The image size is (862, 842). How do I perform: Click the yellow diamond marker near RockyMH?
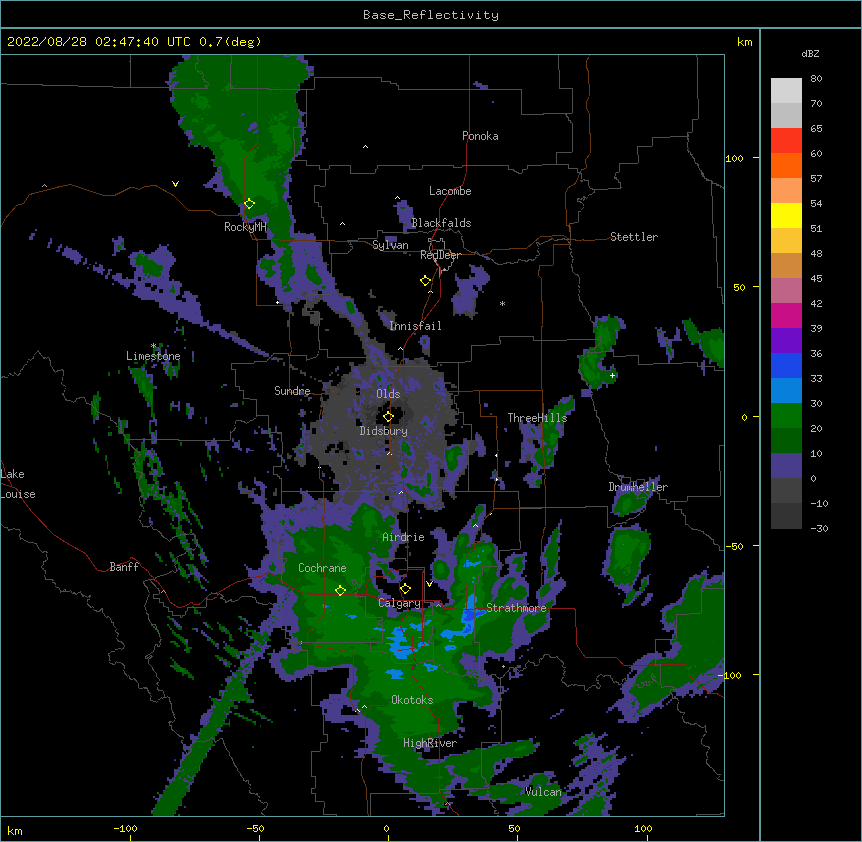[249, 204]
